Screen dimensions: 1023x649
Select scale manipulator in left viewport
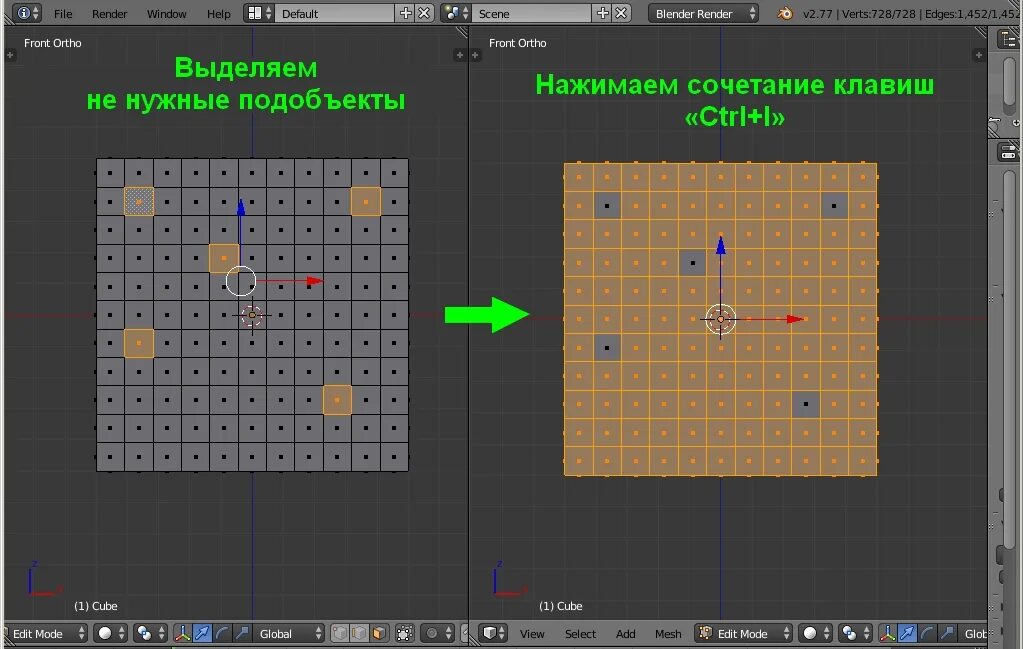[x=242, y=633]
